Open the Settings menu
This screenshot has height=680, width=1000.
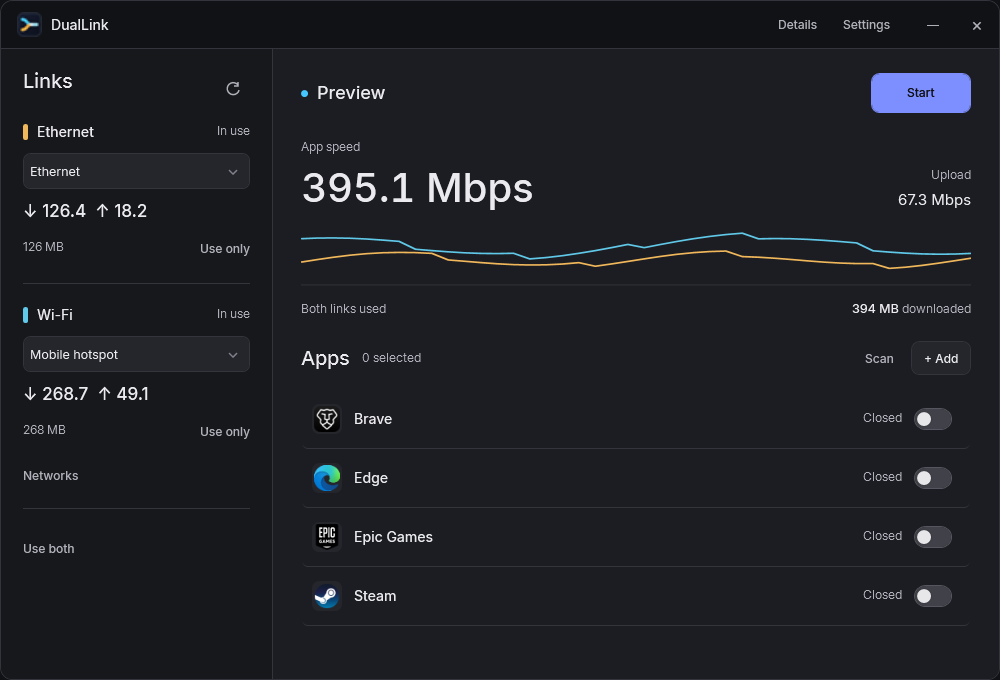[x=866, y=25]
